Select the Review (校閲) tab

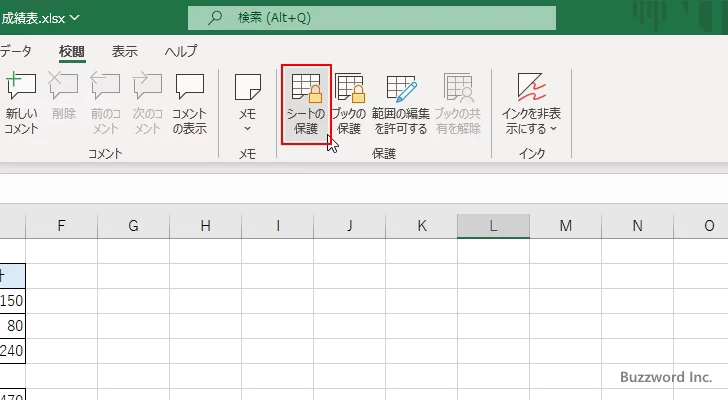tap(72, 51)
